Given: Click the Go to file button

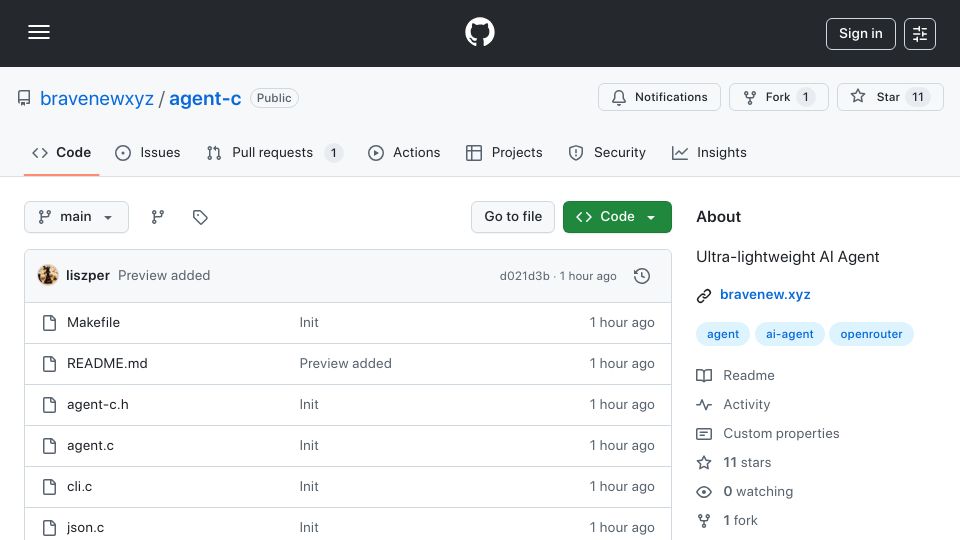Looking at the screenshot, I should [x=513, y=217].
